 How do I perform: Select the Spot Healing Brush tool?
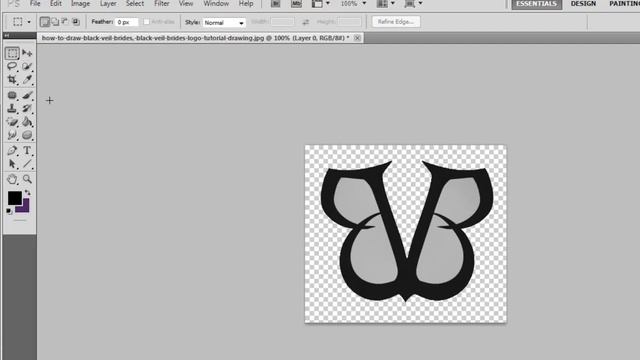[12, 95]
